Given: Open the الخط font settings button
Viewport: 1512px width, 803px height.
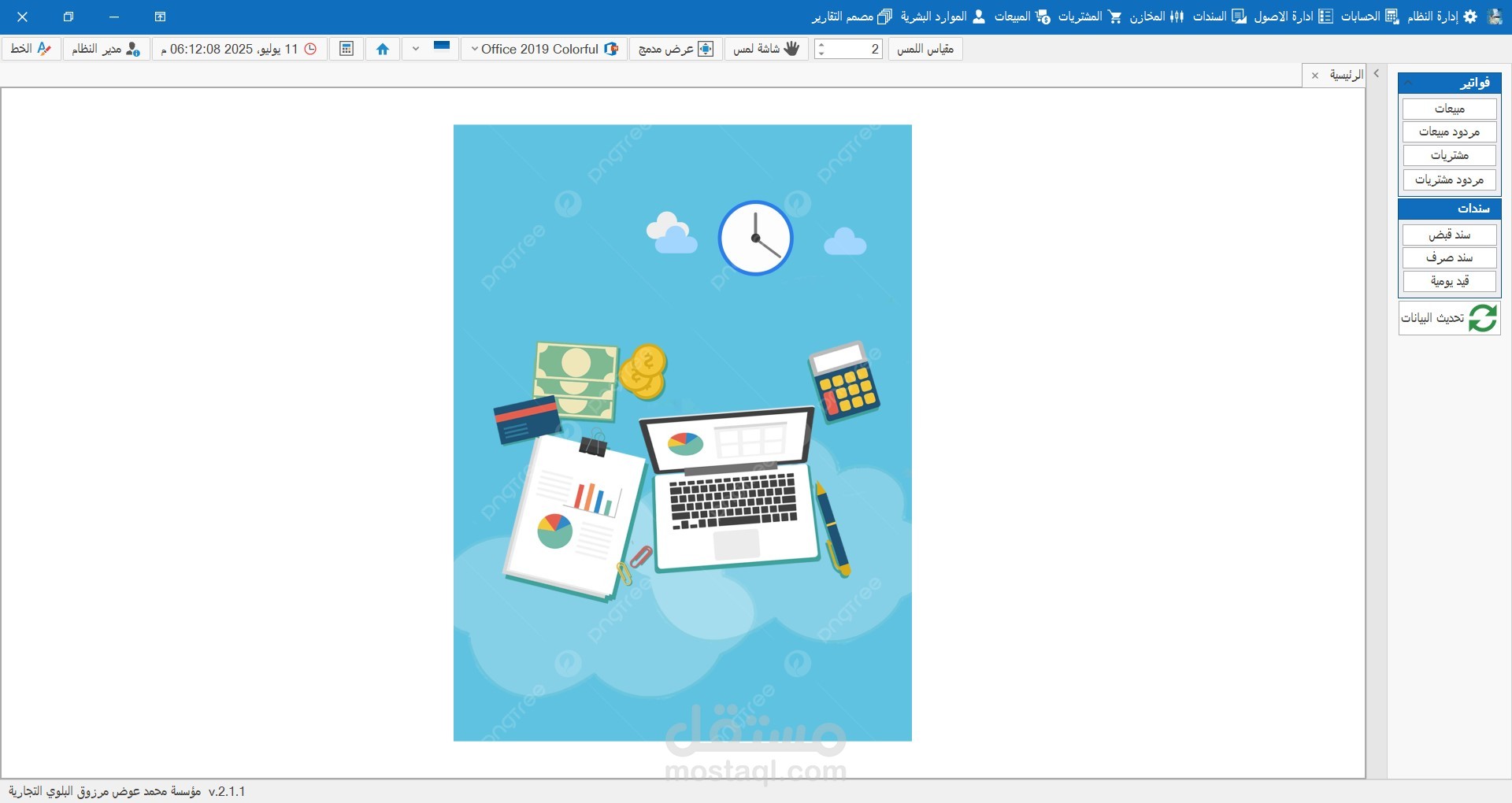Looking at the screenshot, I should [x=31, y=49].
